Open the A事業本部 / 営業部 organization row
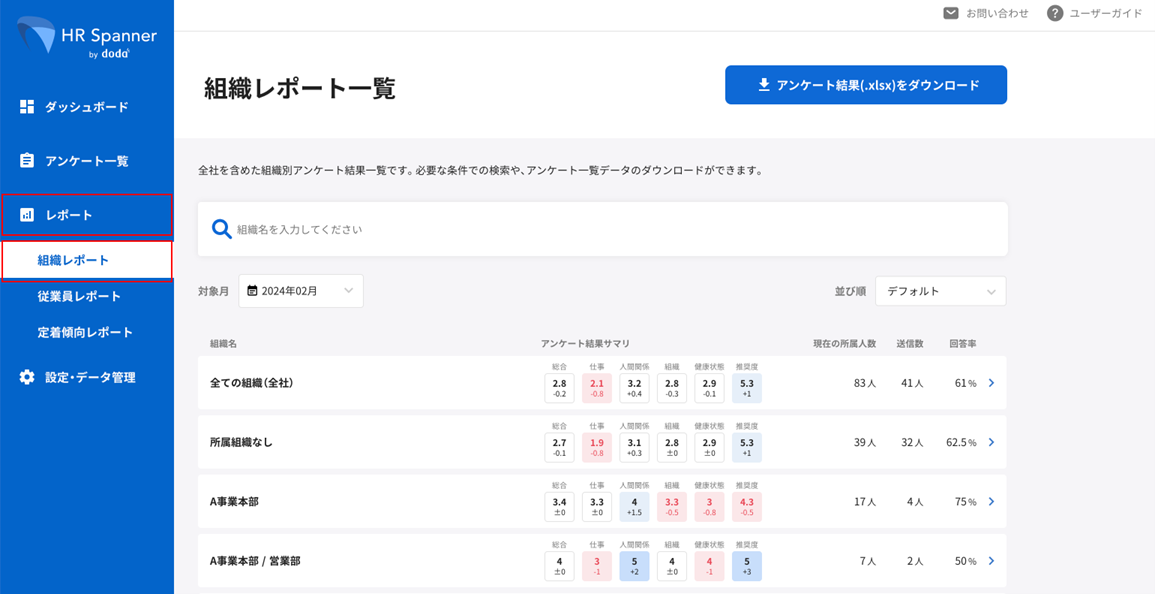 pyautogui.click(x=255, y=561)
